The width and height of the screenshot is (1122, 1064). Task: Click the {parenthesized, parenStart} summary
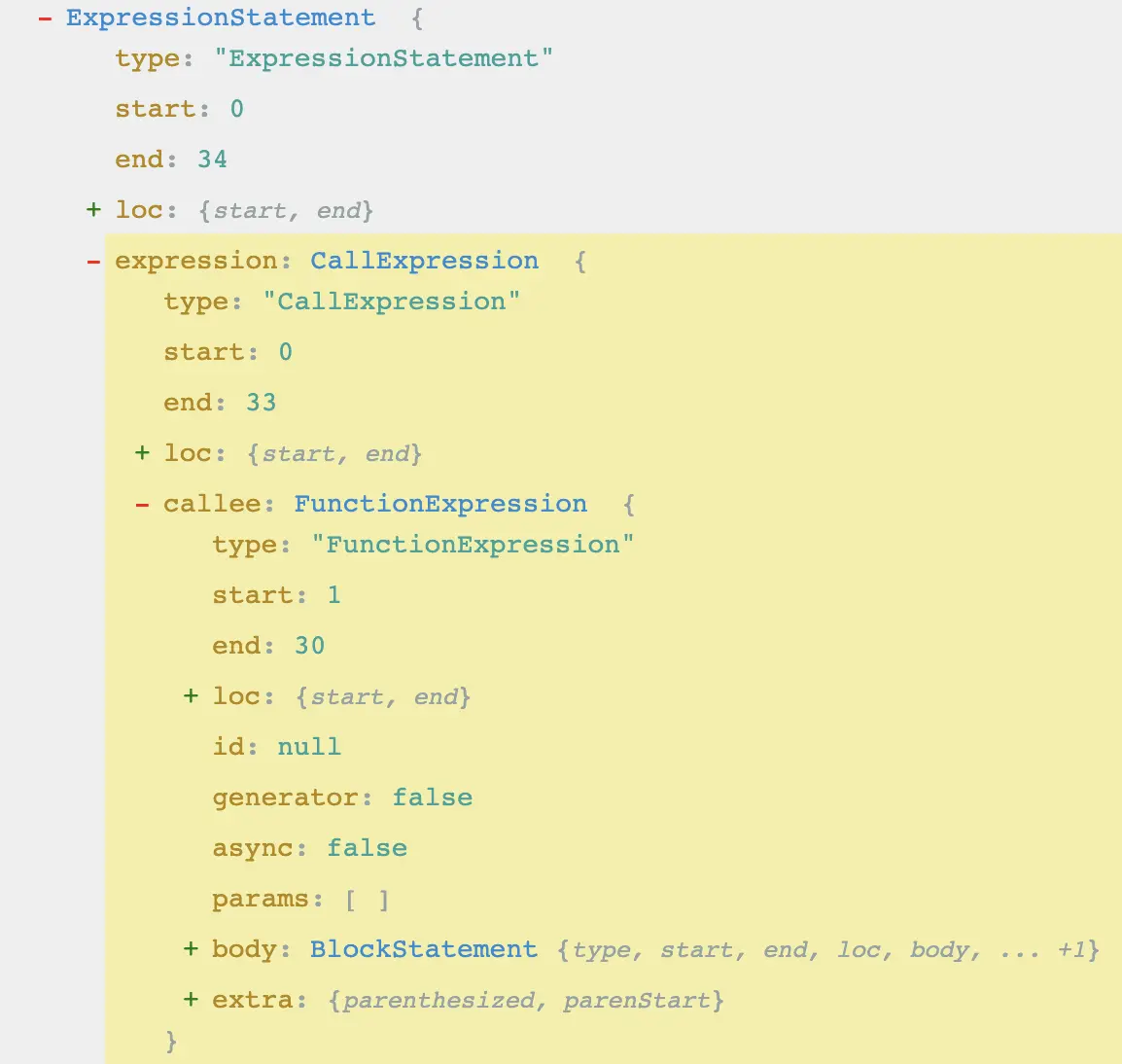click(526, 1000)
